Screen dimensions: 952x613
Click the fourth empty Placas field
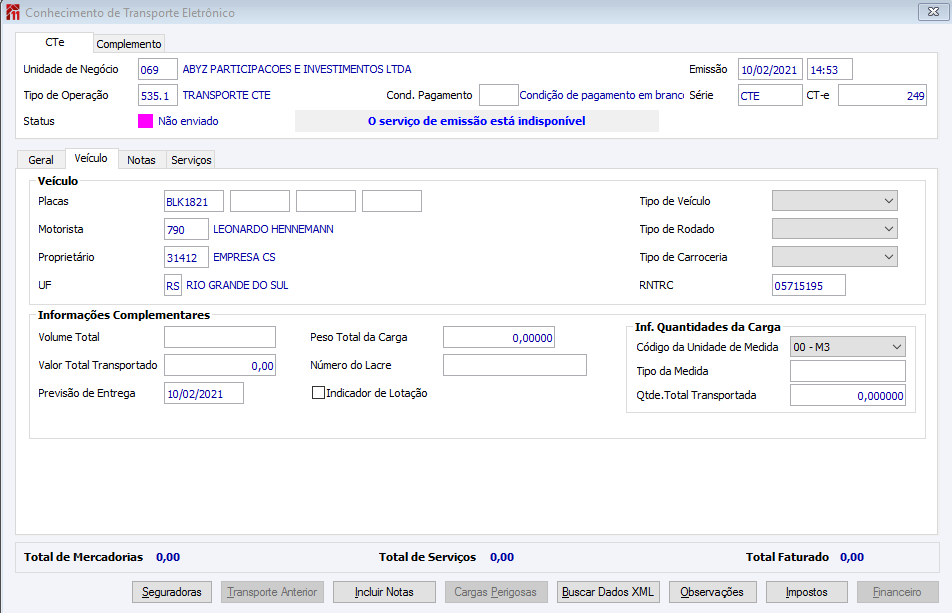coord(392,201)
